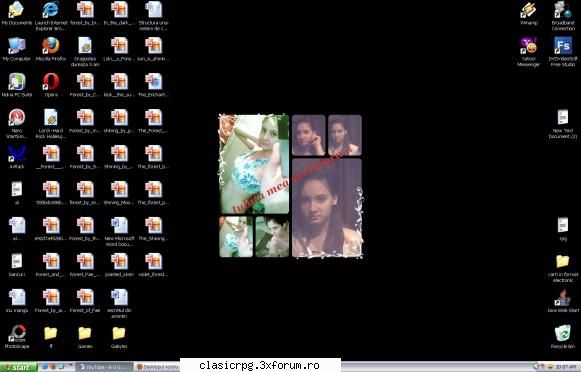
Task: Select the New Text Document (2) file
Action: tap(563, 124)
